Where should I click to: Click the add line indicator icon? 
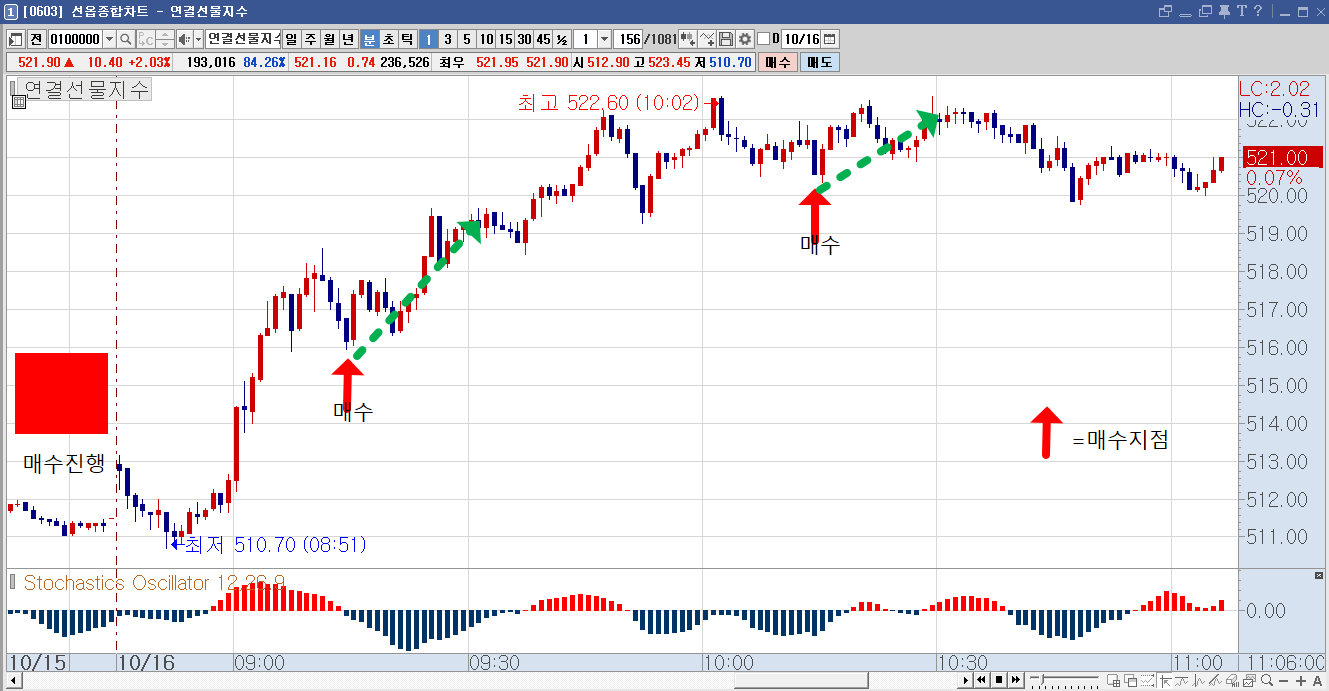pos(707,39)
